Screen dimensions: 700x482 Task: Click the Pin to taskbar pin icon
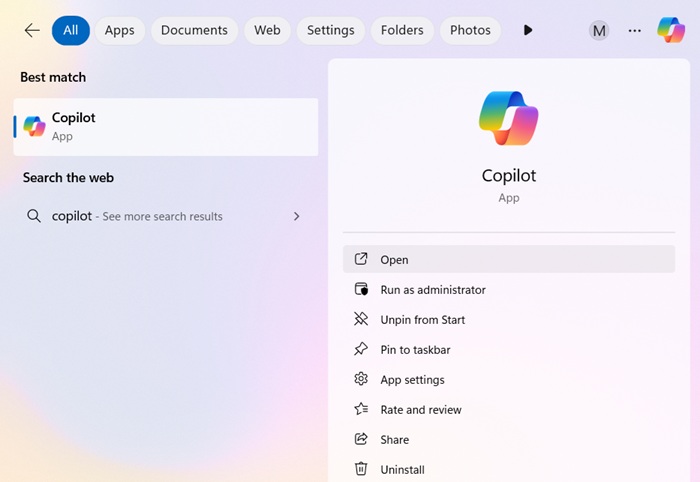coord(361,349)
